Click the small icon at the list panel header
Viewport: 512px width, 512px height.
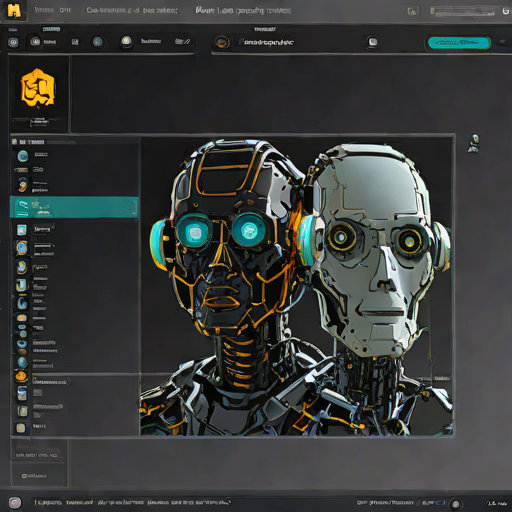pos(14,142)
